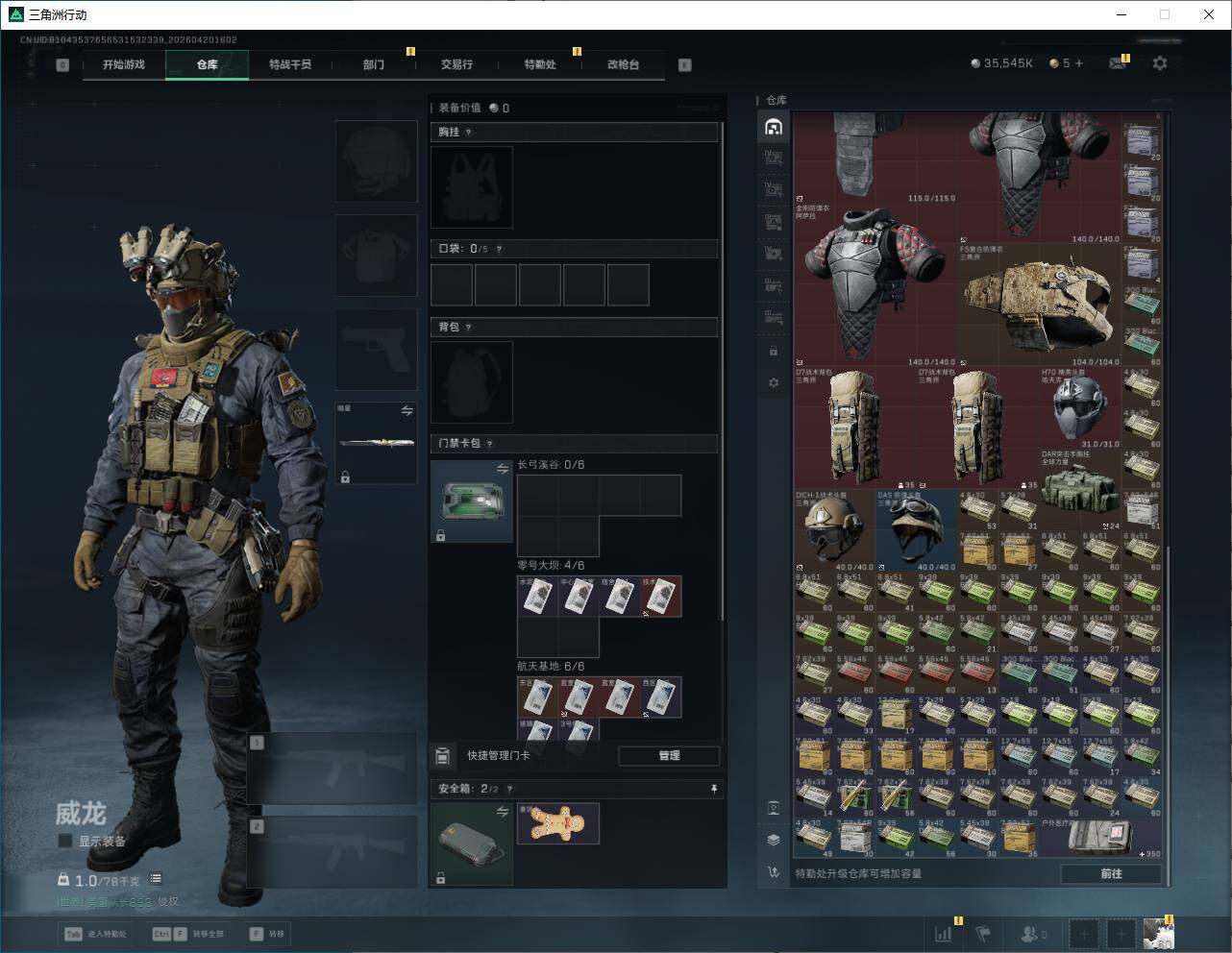Click the warehouse sidebar lock icon
1232x953 pixels.
(x=774, y=351)
